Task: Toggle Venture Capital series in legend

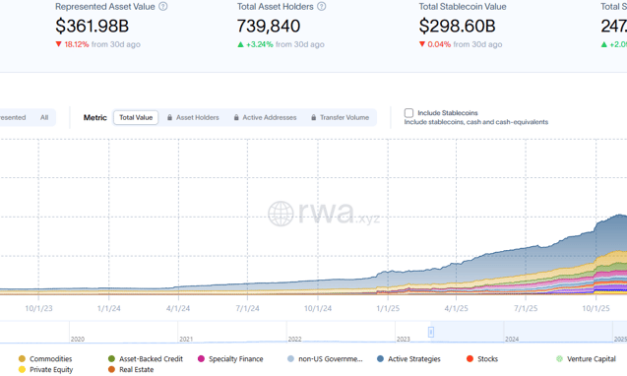Action: coord(586,359)
